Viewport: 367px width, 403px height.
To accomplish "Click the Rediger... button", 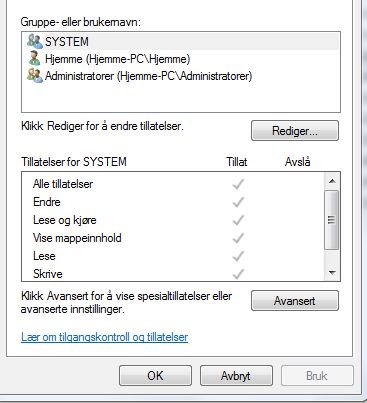I will pos(295,131).
